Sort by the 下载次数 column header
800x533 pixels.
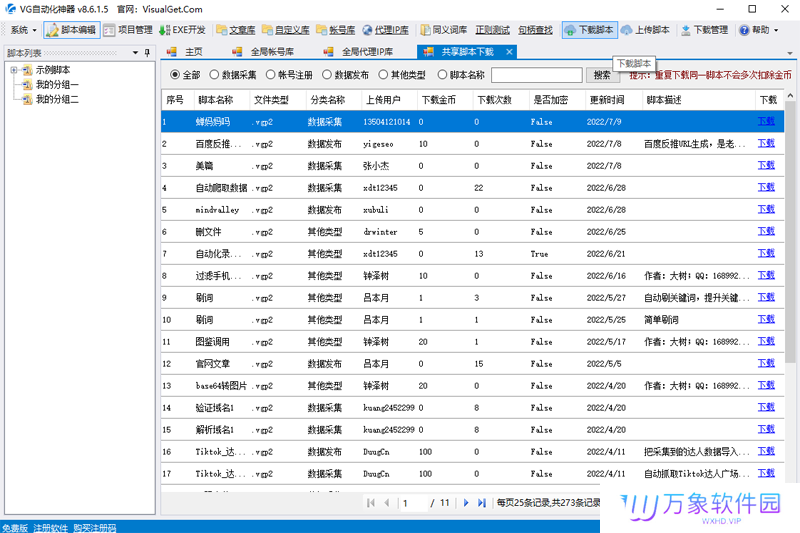point(501,100)
